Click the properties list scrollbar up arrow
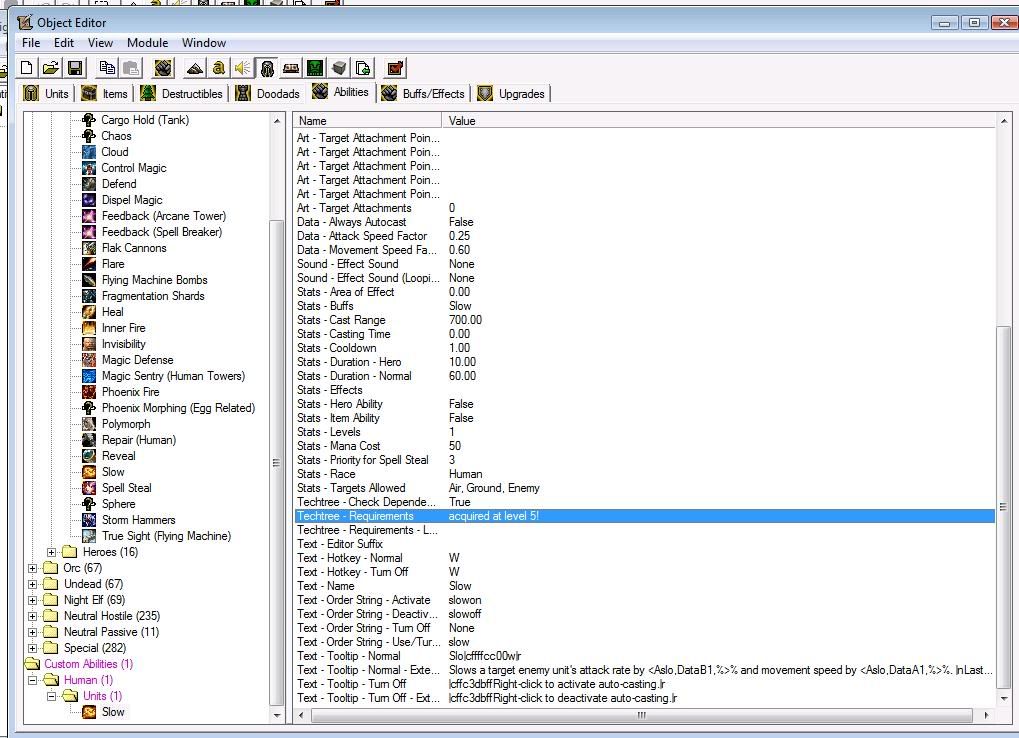 (x=1003, y=121)
